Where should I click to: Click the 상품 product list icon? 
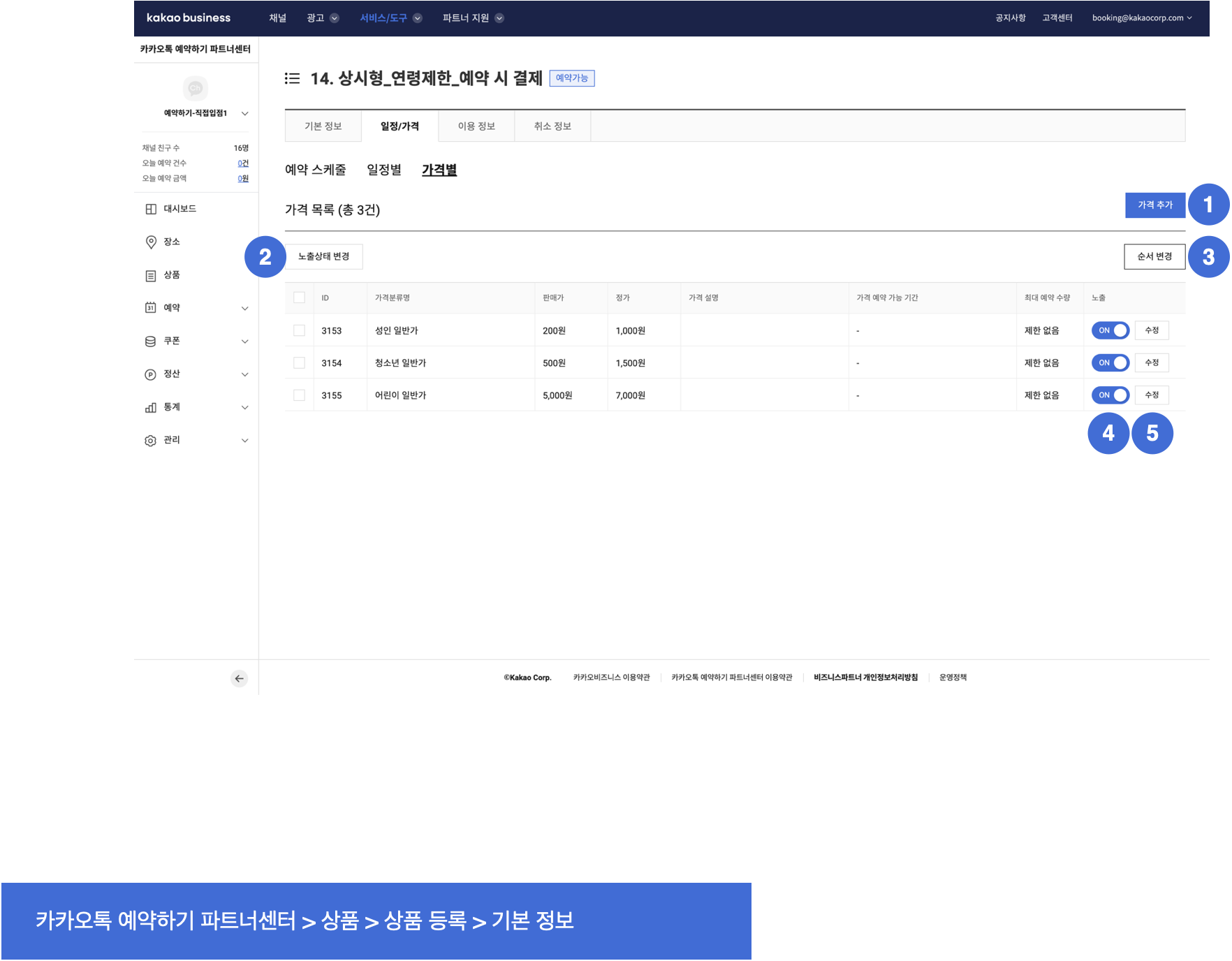pos(151,275)
